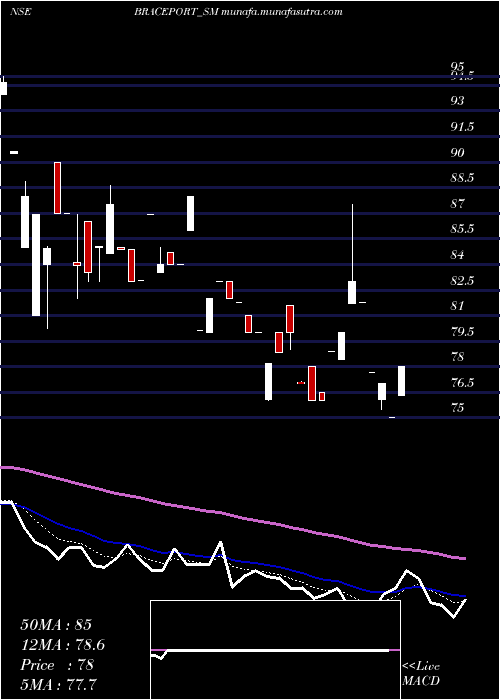Click the red candle topping near 89.5
The image size is (500, 700).
(58, 188)
